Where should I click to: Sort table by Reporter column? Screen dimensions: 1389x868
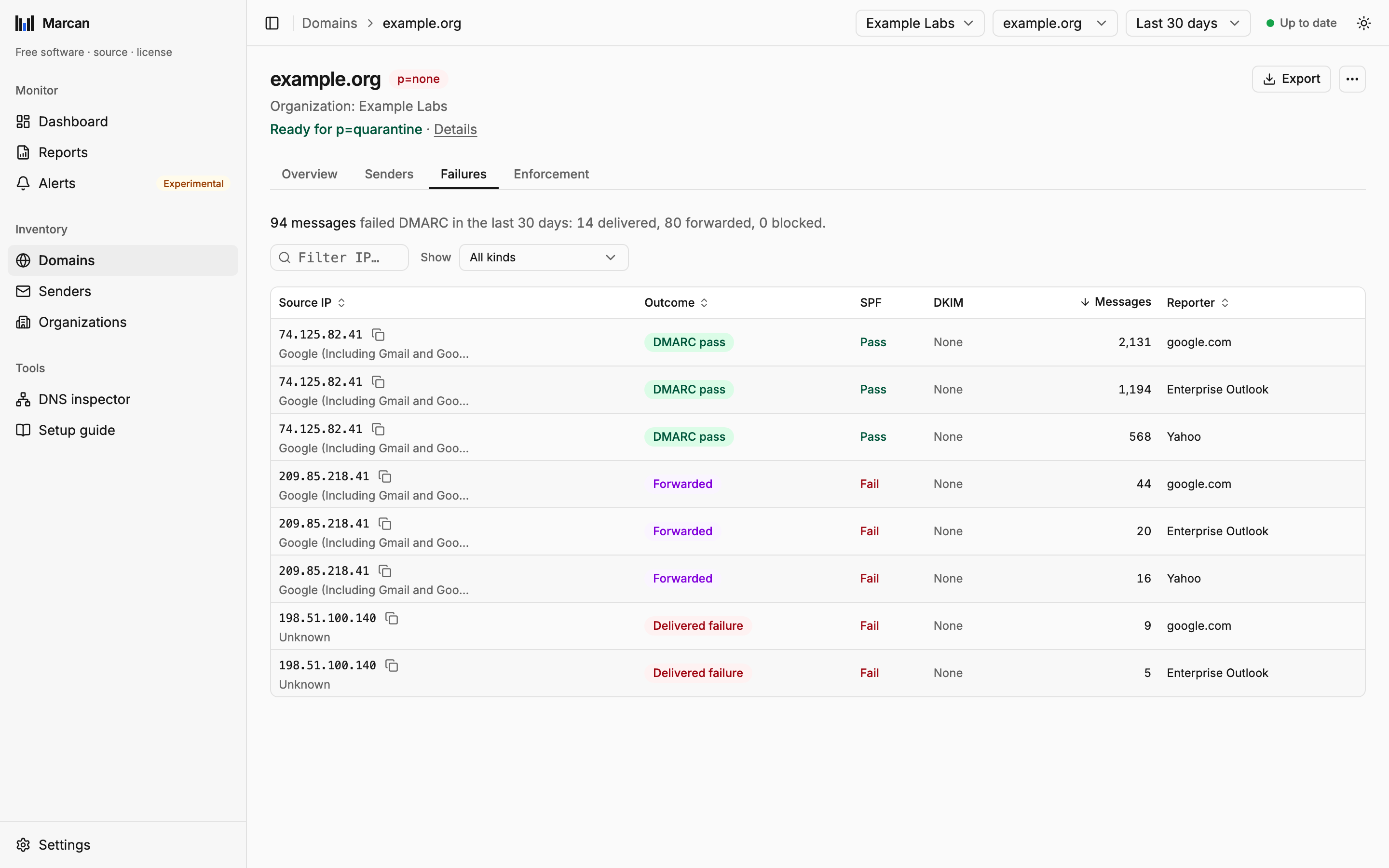coord(1198,302)
